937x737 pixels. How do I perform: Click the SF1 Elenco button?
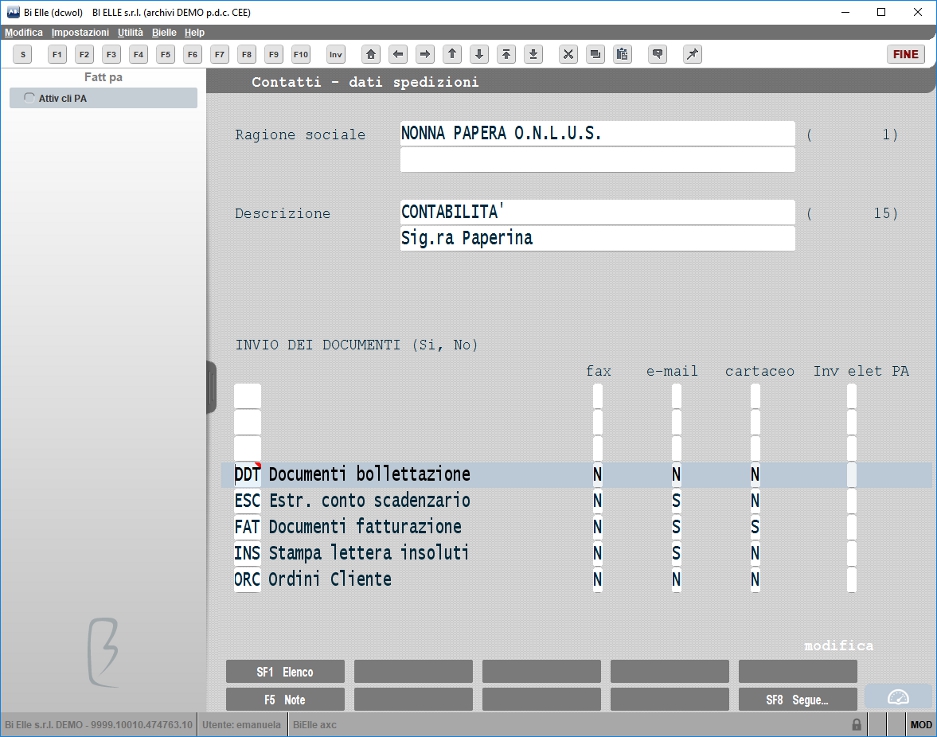point(285,672)
